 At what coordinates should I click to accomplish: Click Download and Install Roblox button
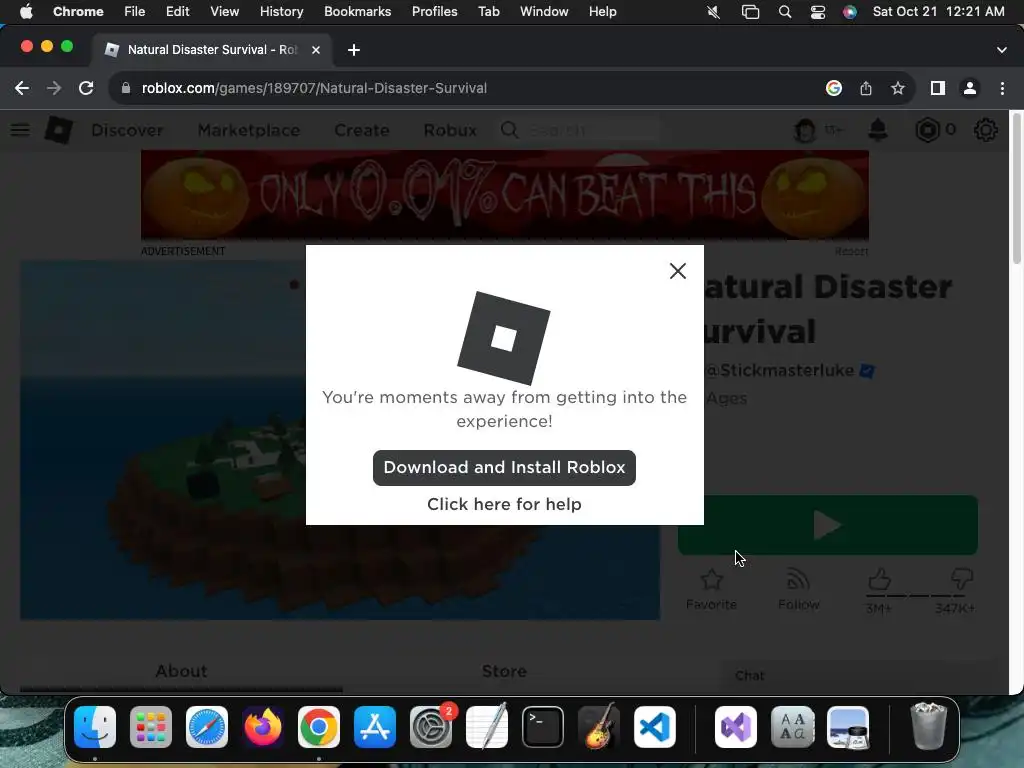(x=504, y=468)
